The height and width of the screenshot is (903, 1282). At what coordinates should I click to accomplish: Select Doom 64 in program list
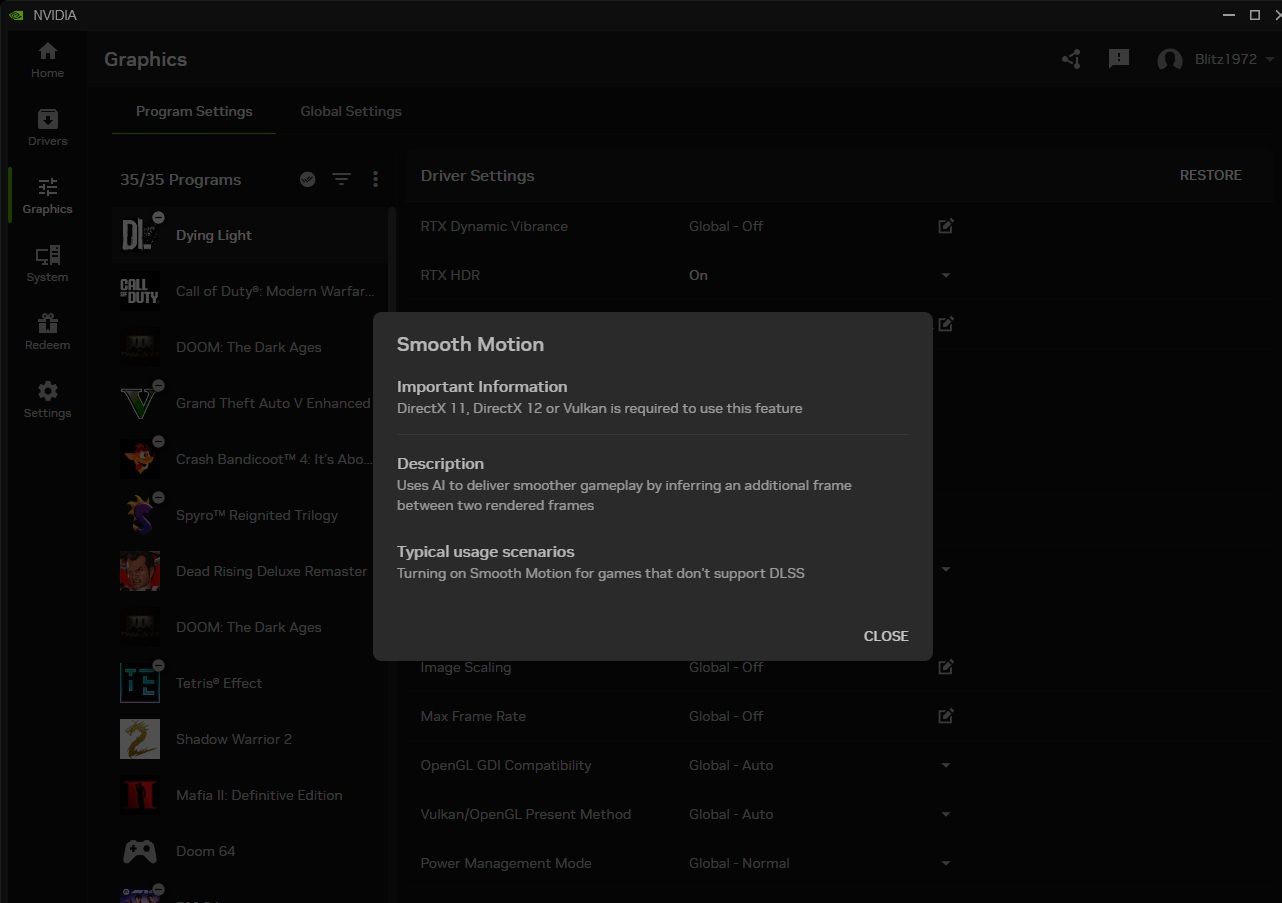[249, 851]
